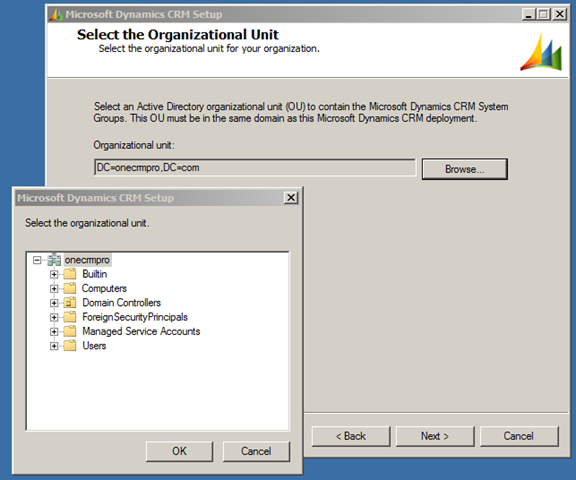576x480 pixels.
Task: Click the Organizational unit text field
Action: click(255, 168)
